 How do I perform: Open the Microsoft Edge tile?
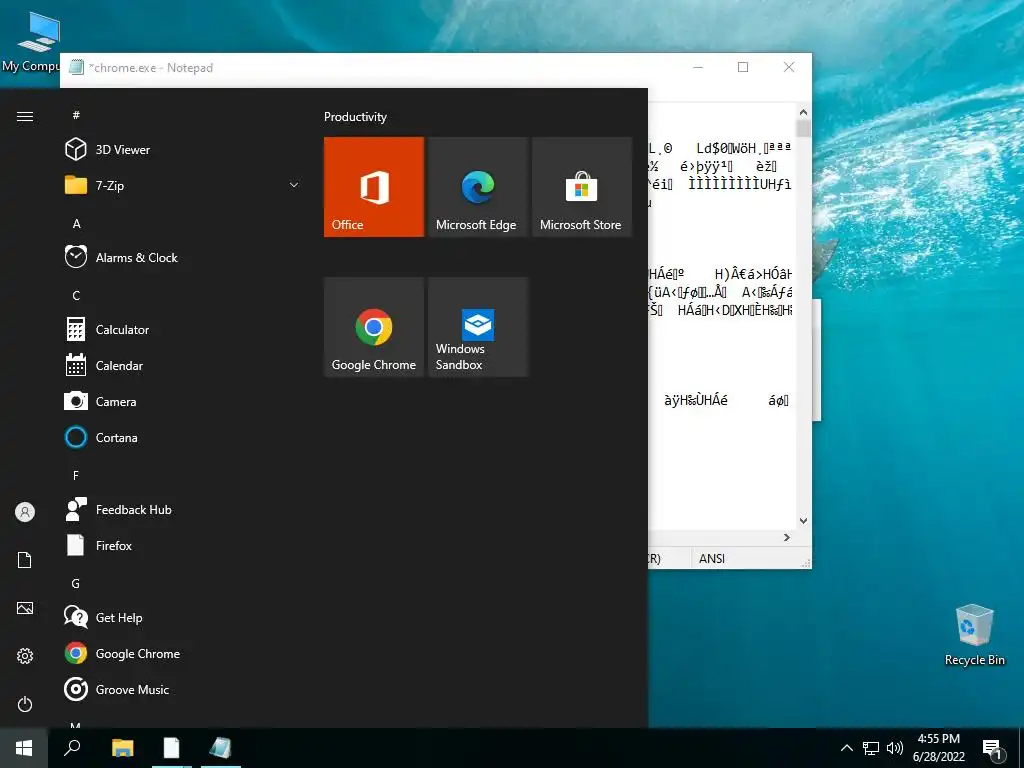pyautogui.click(x=478, y=187)
